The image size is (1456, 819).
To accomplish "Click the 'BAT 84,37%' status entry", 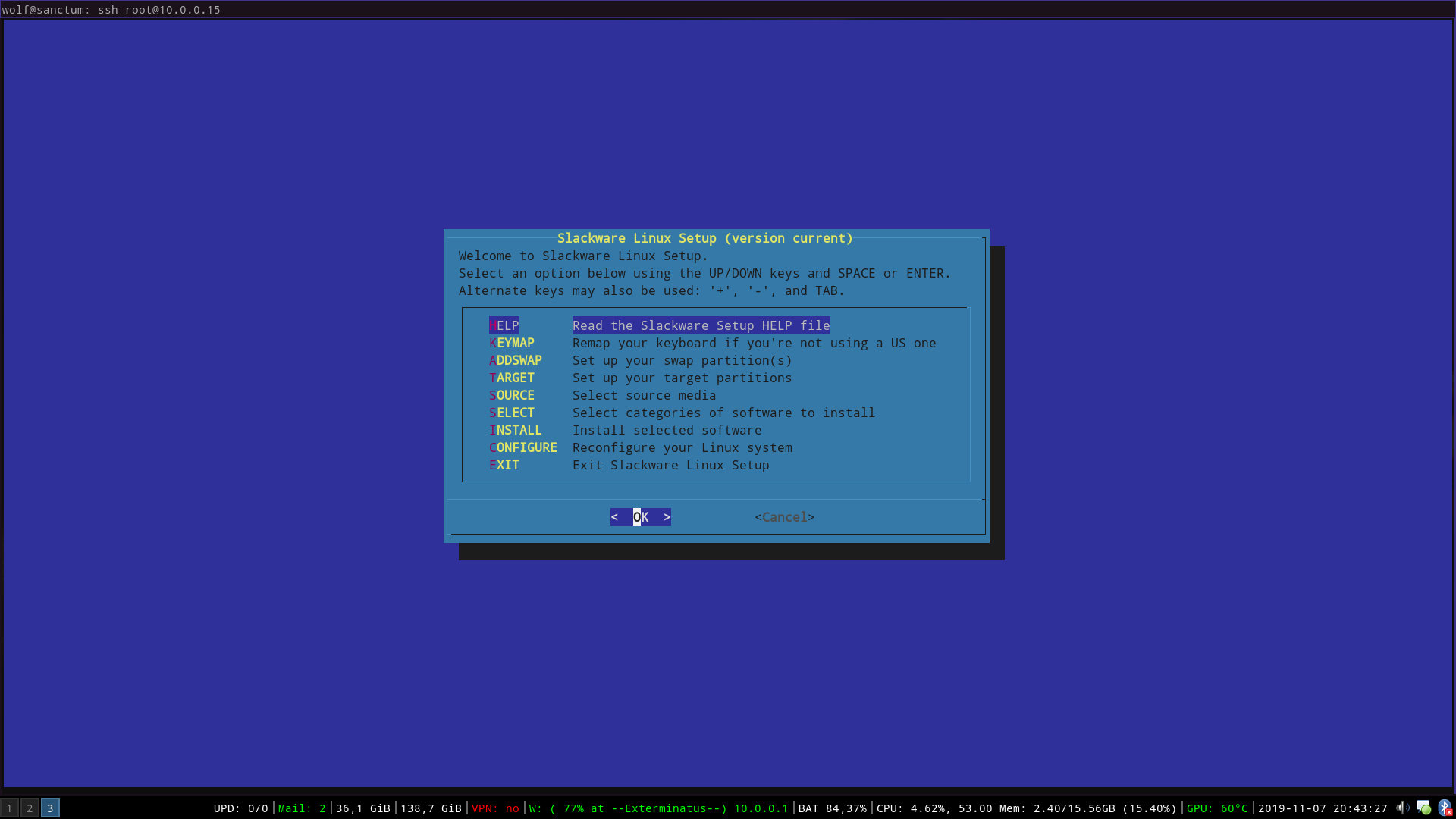I will 832,808.
